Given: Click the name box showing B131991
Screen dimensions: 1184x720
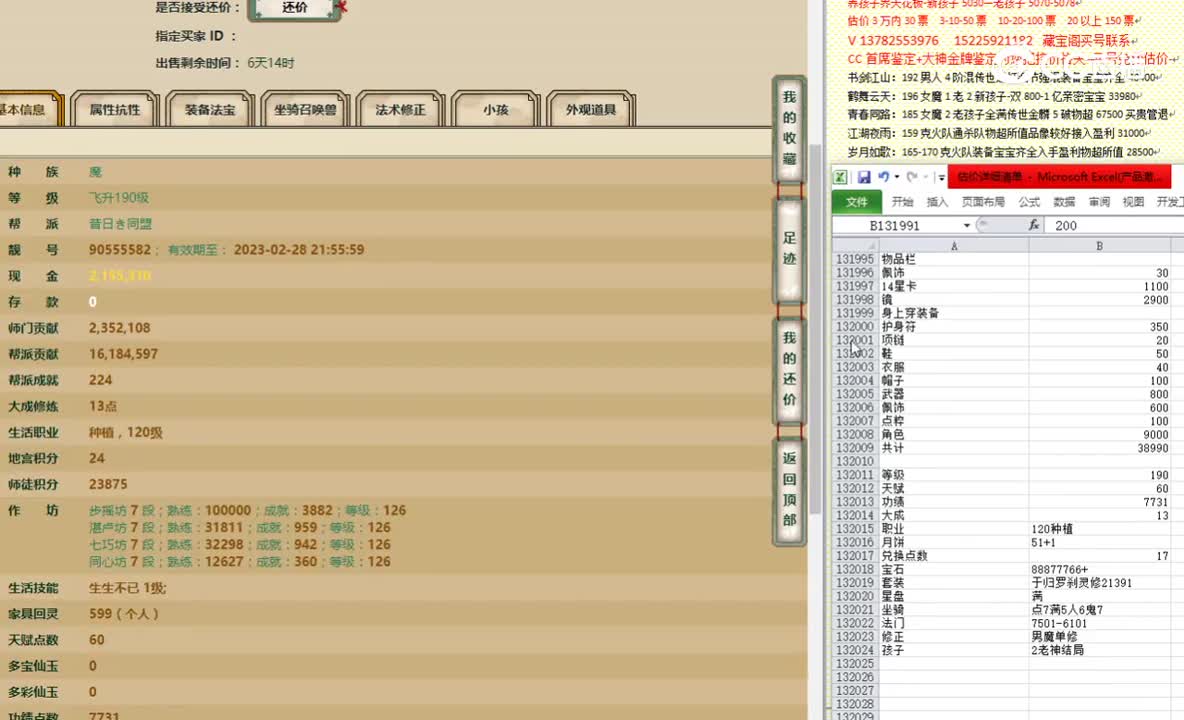Looking at the screenshot, I should point(896,226).
